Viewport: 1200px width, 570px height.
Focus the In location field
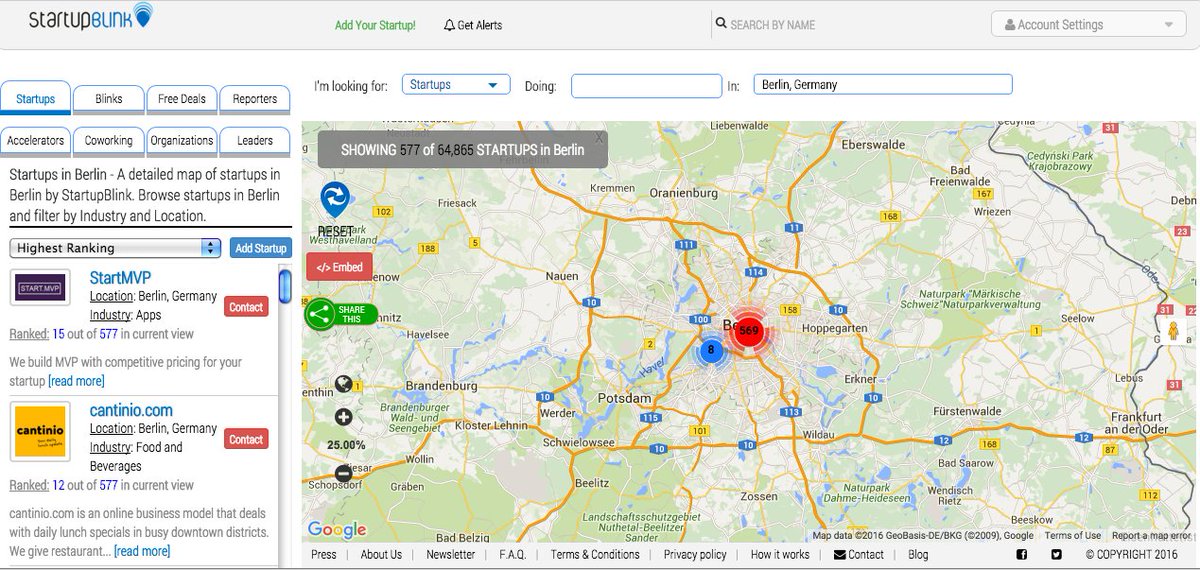point(883,85)
